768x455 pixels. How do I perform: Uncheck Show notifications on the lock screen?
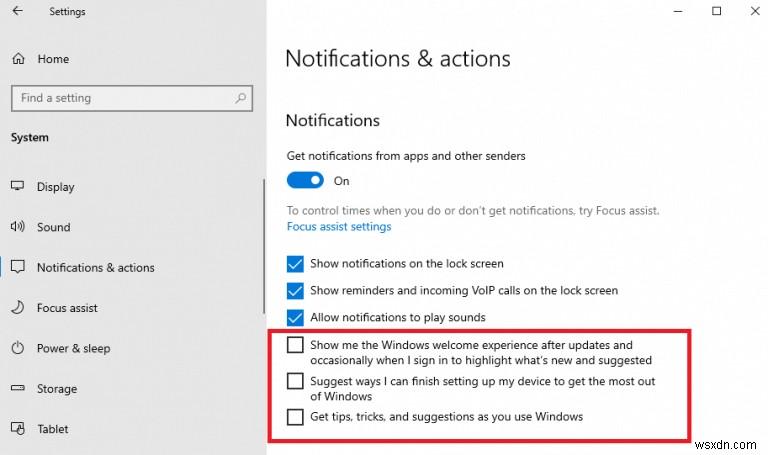pos(295,263)
